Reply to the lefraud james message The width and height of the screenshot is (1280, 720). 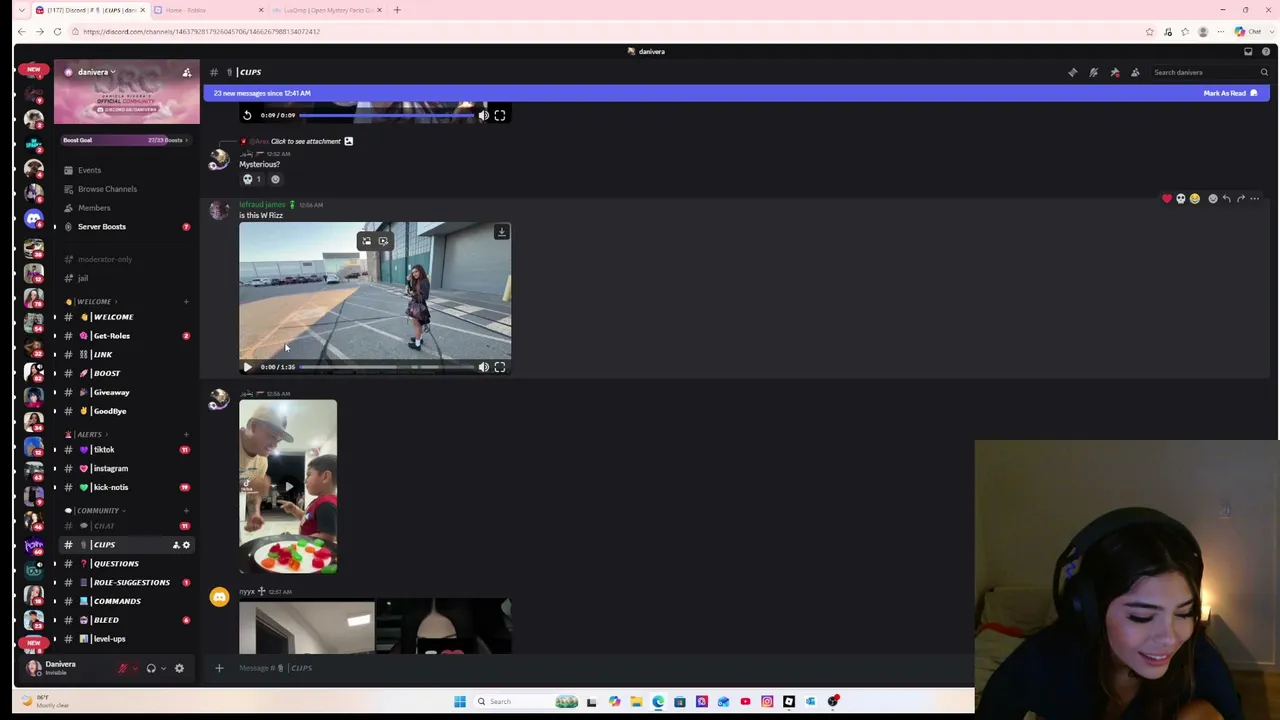(x=1227, y=199)
